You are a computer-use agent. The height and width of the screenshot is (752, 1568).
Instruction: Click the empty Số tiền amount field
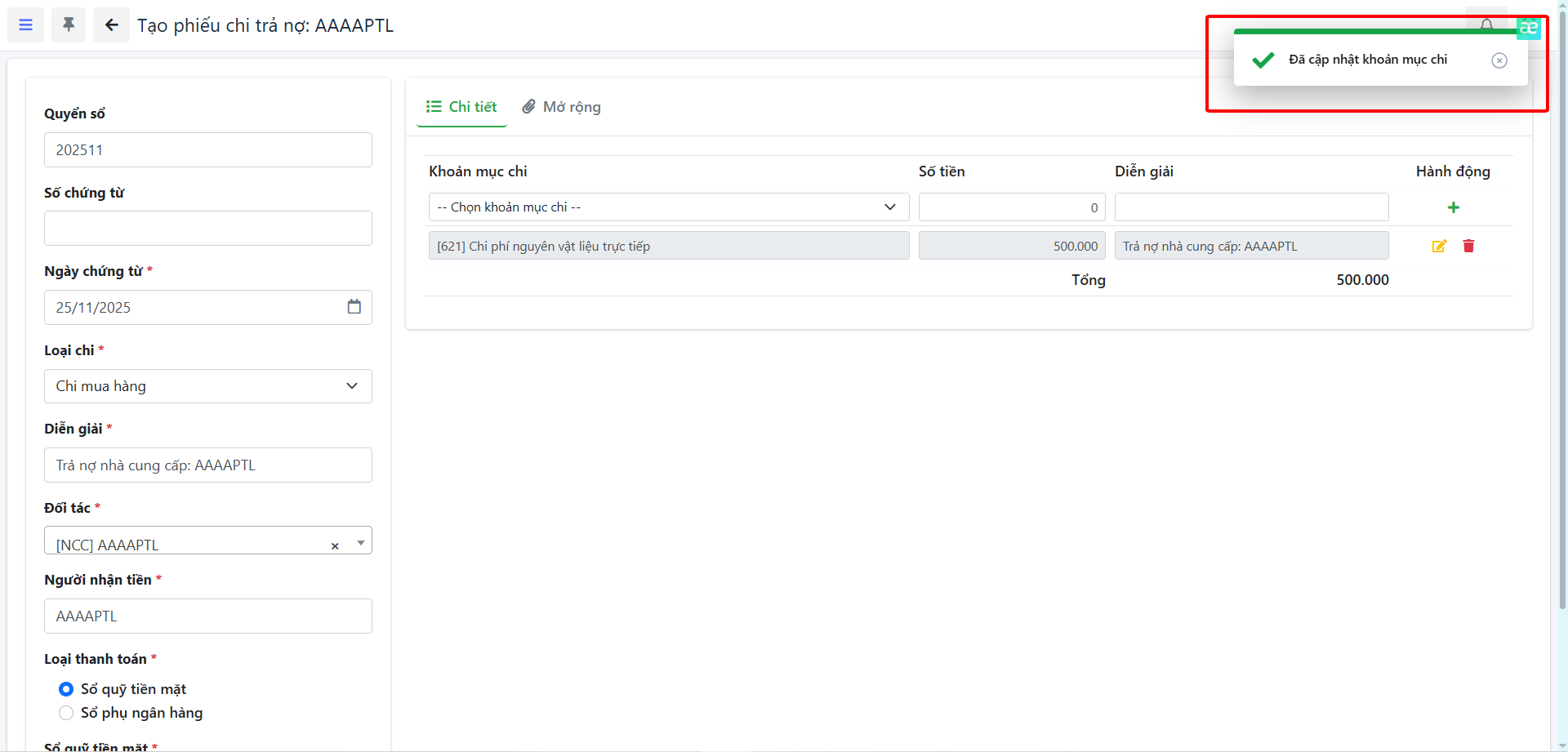click(1011, 207)
